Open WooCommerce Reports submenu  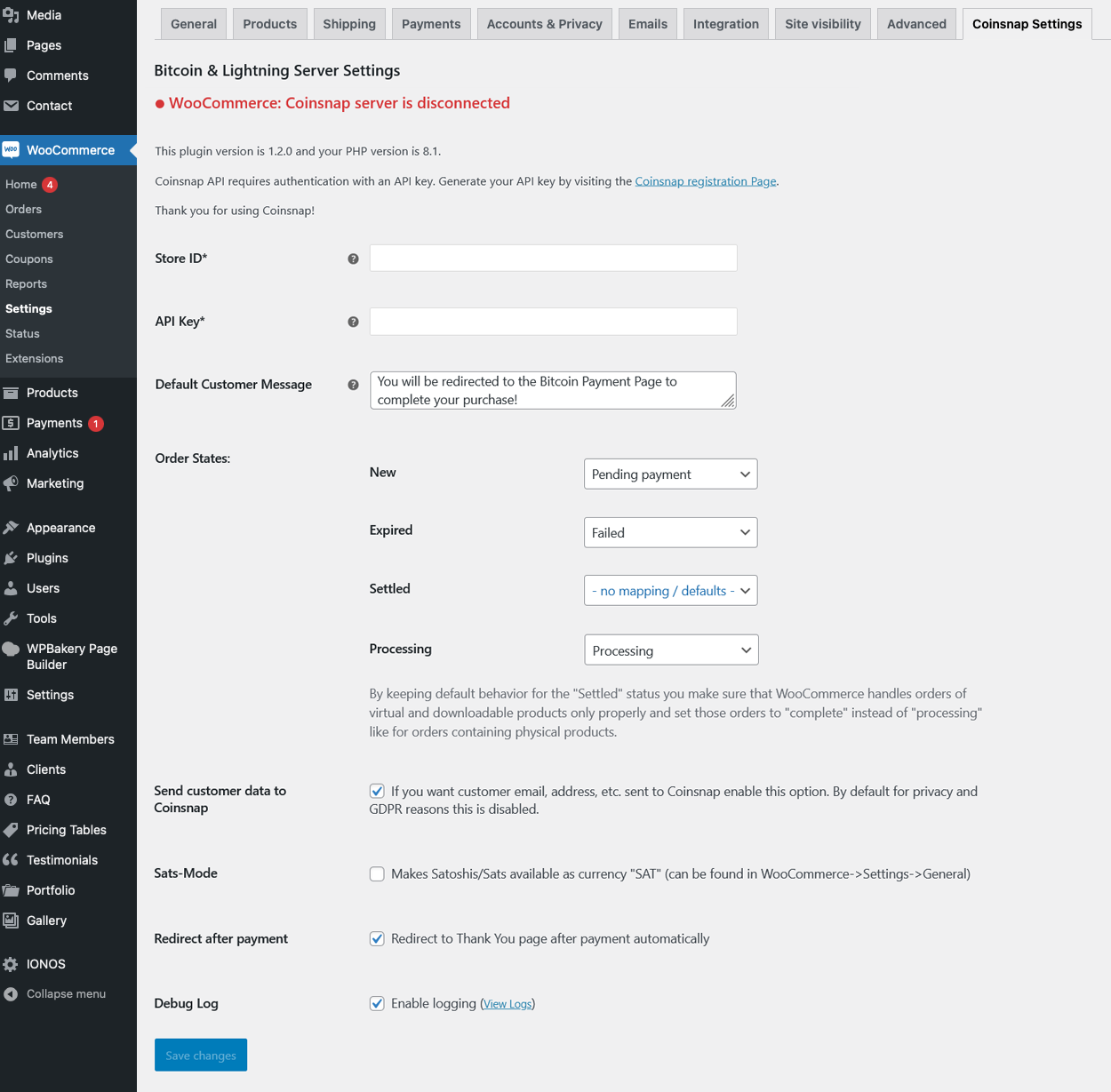(x=27, y=284)
